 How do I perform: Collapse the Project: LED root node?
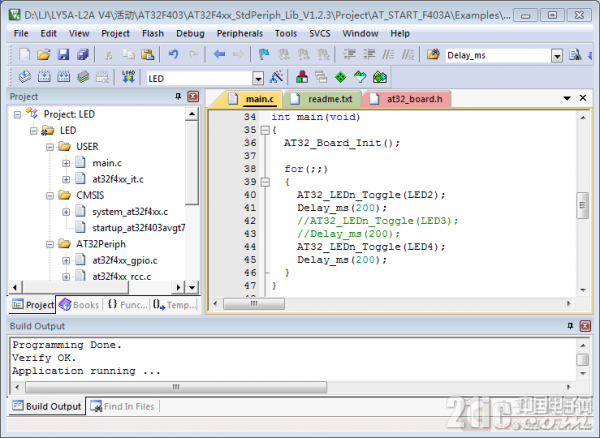click(17, 114)
